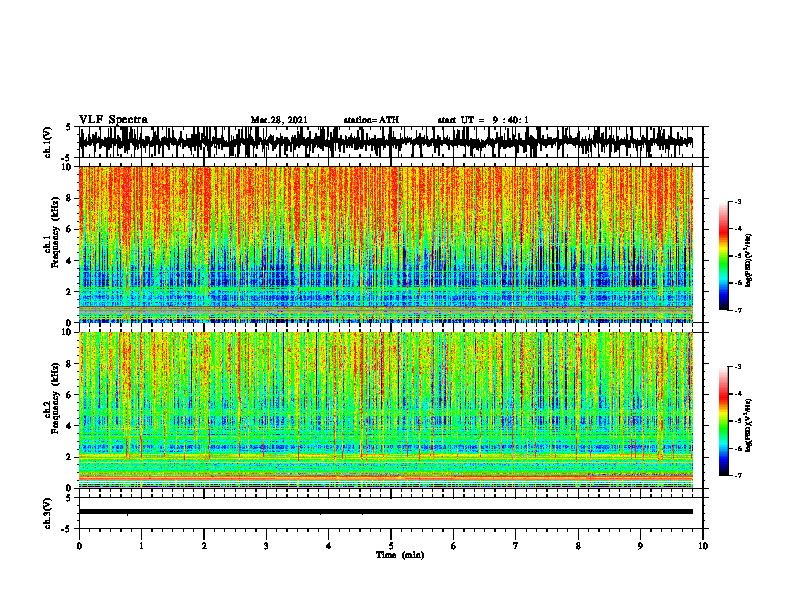
Task: Click the "VLF Spectra" title text
Action: click(113, 120)
